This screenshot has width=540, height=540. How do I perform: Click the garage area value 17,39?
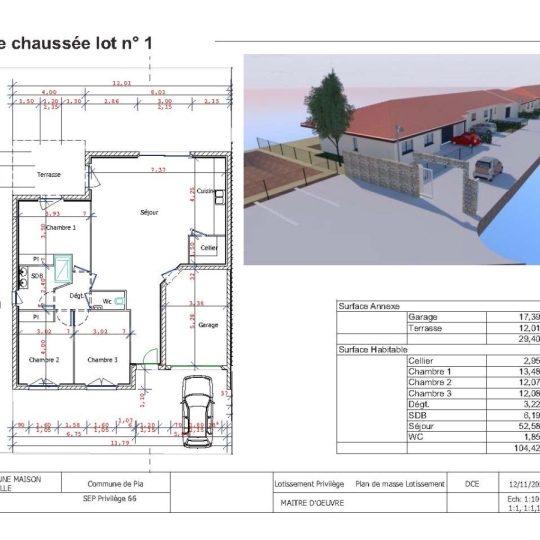[529, 317]
